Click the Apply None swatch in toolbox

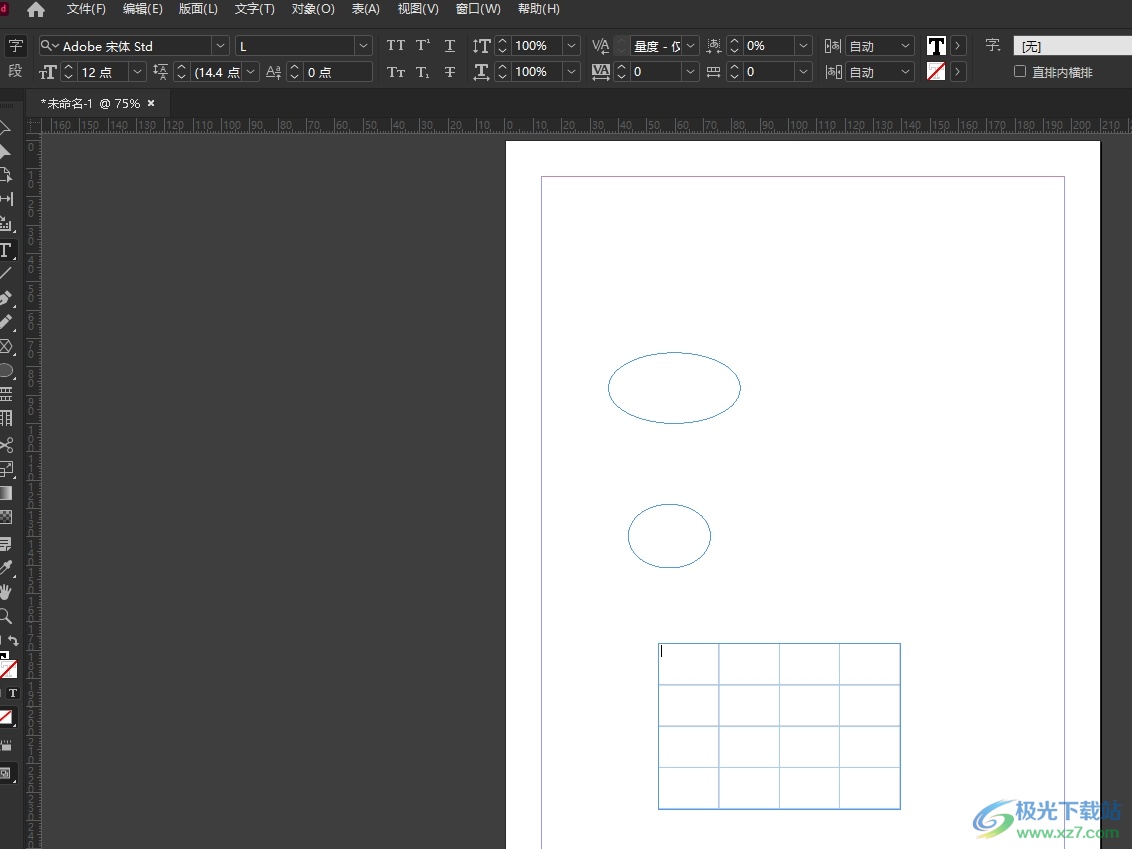(6, 718)
